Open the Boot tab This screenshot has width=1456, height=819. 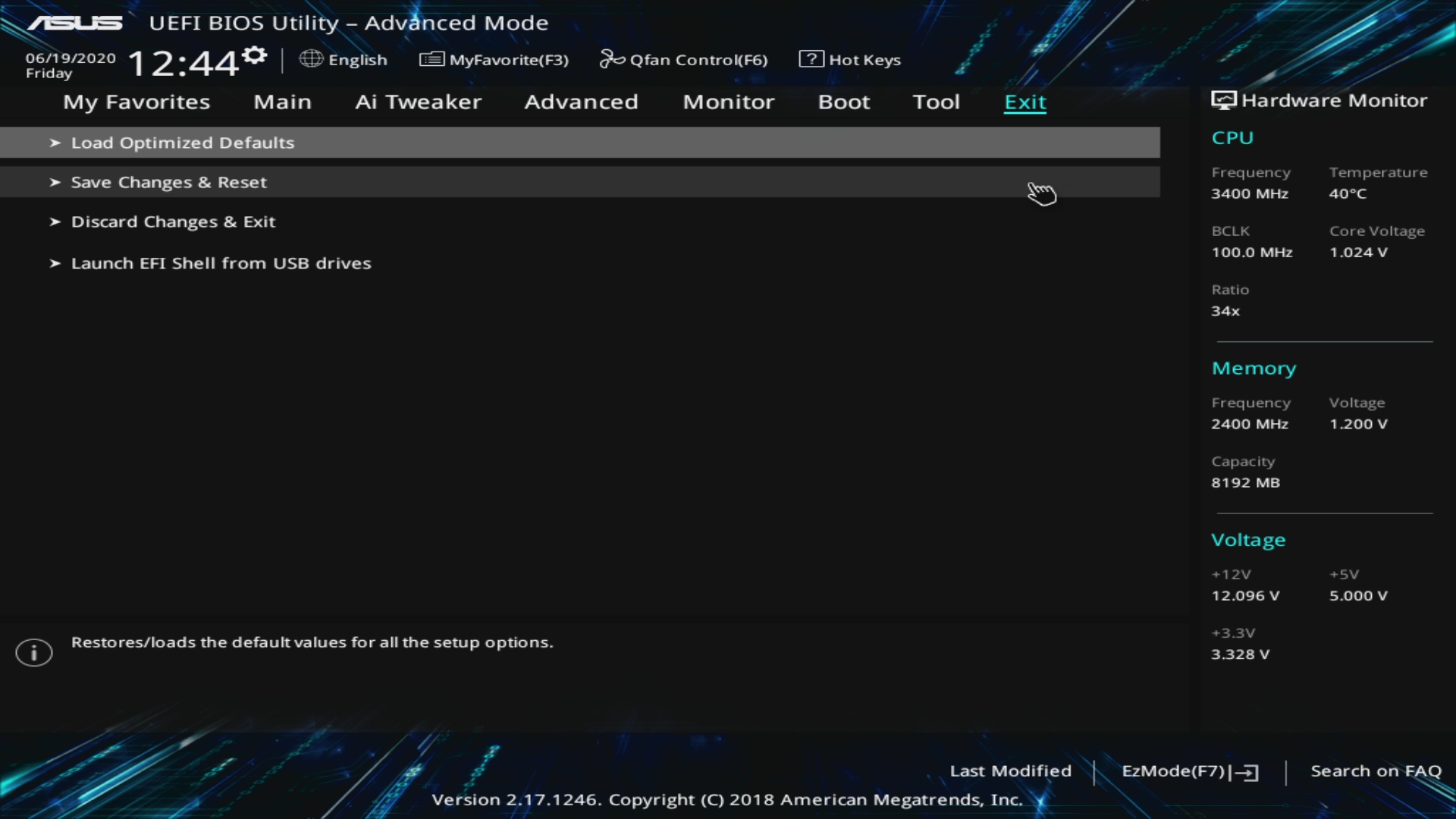pos(843,102)
